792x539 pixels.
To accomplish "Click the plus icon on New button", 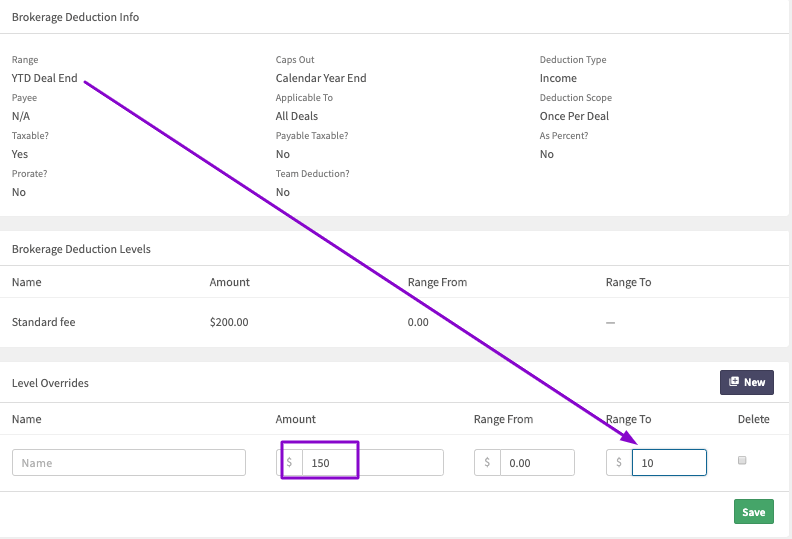I will point(734,382).
